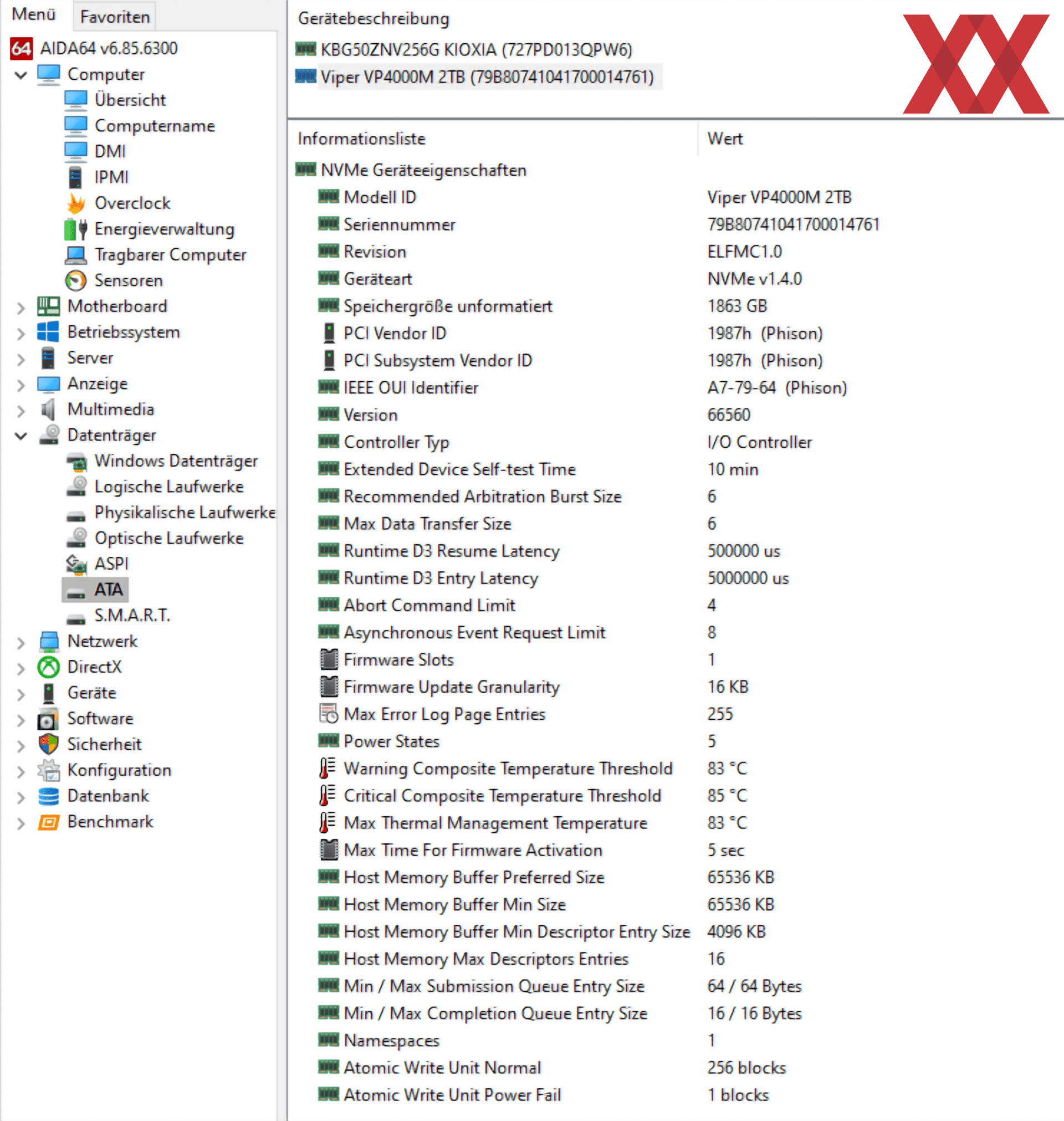Select the ATA tree item
The image size is (1064, 1121).
[x=95, y=590]
